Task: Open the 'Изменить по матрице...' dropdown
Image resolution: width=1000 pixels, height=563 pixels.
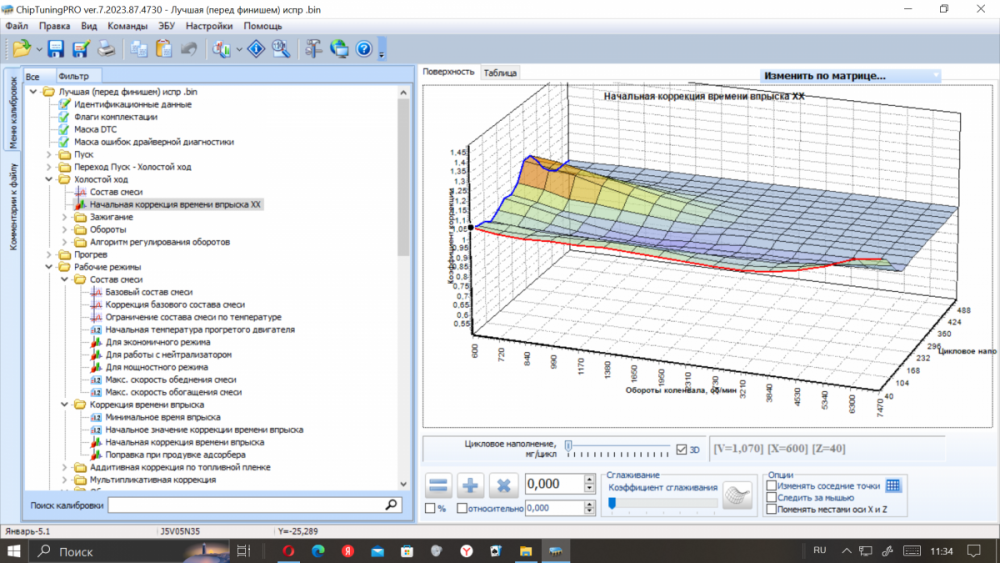Action: click(850, 75)
